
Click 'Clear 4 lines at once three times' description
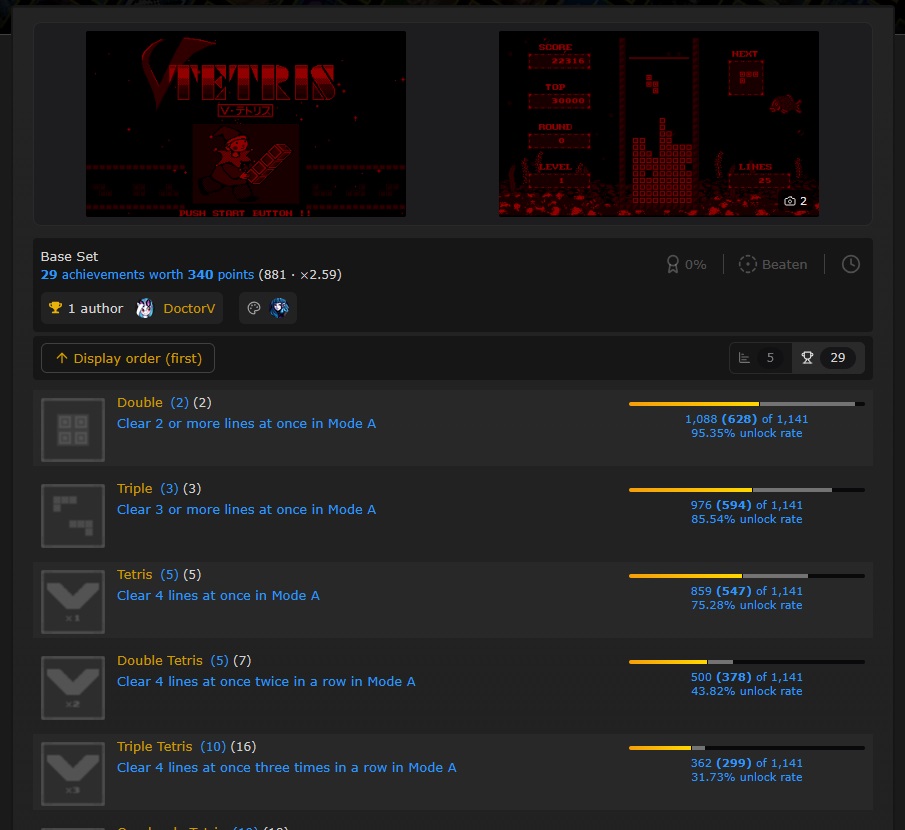287,768
